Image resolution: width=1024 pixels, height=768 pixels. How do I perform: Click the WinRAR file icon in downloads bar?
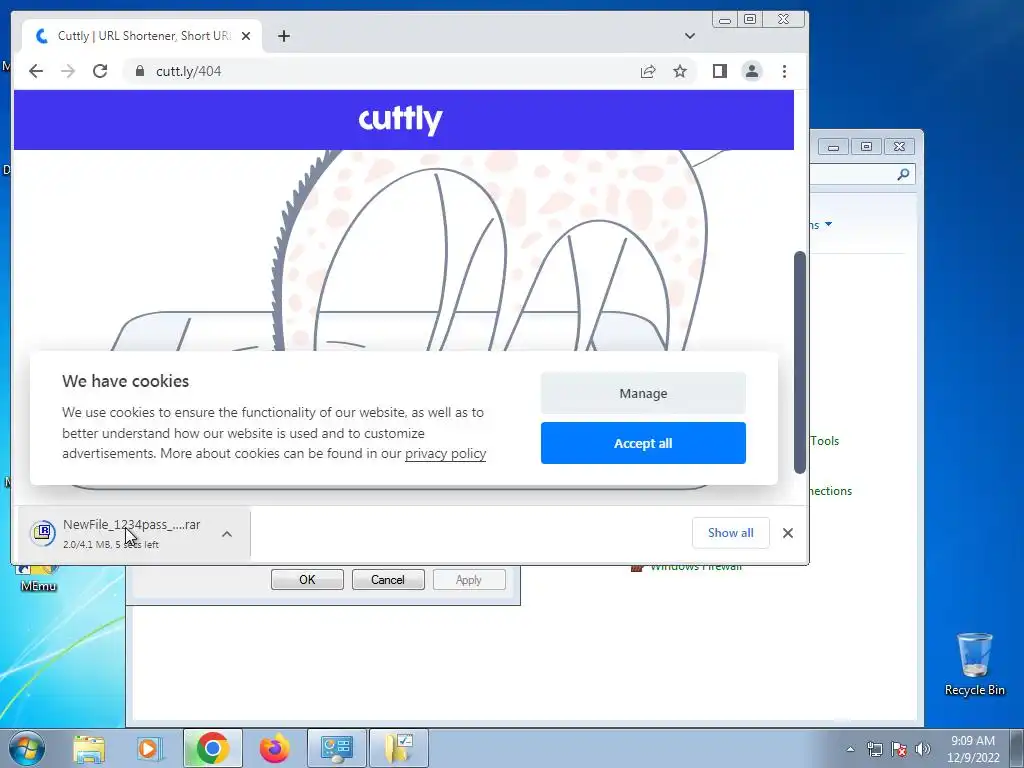point(43,533)
